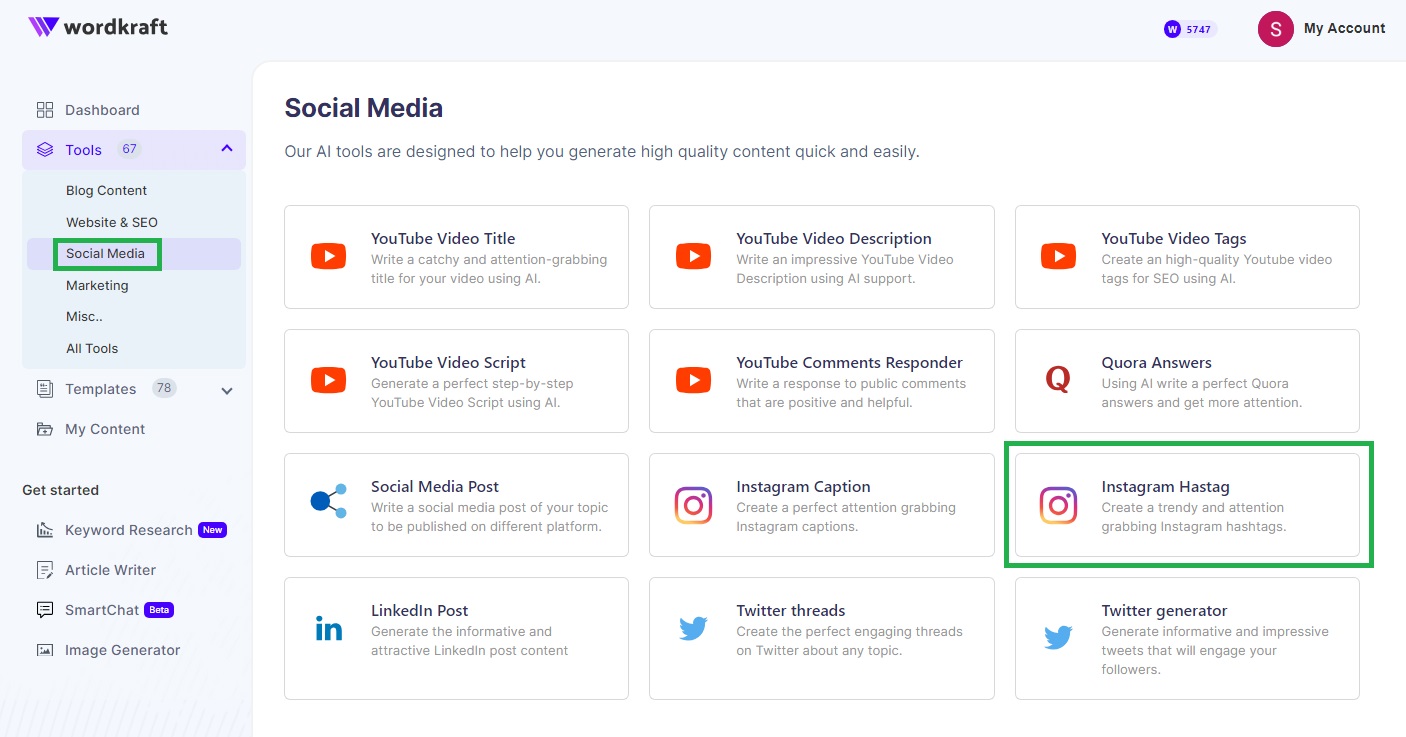This screenshot has height=737, width=1406.
Task: Open YouTube Comments Responder tool
Action: tap(822, 381)
